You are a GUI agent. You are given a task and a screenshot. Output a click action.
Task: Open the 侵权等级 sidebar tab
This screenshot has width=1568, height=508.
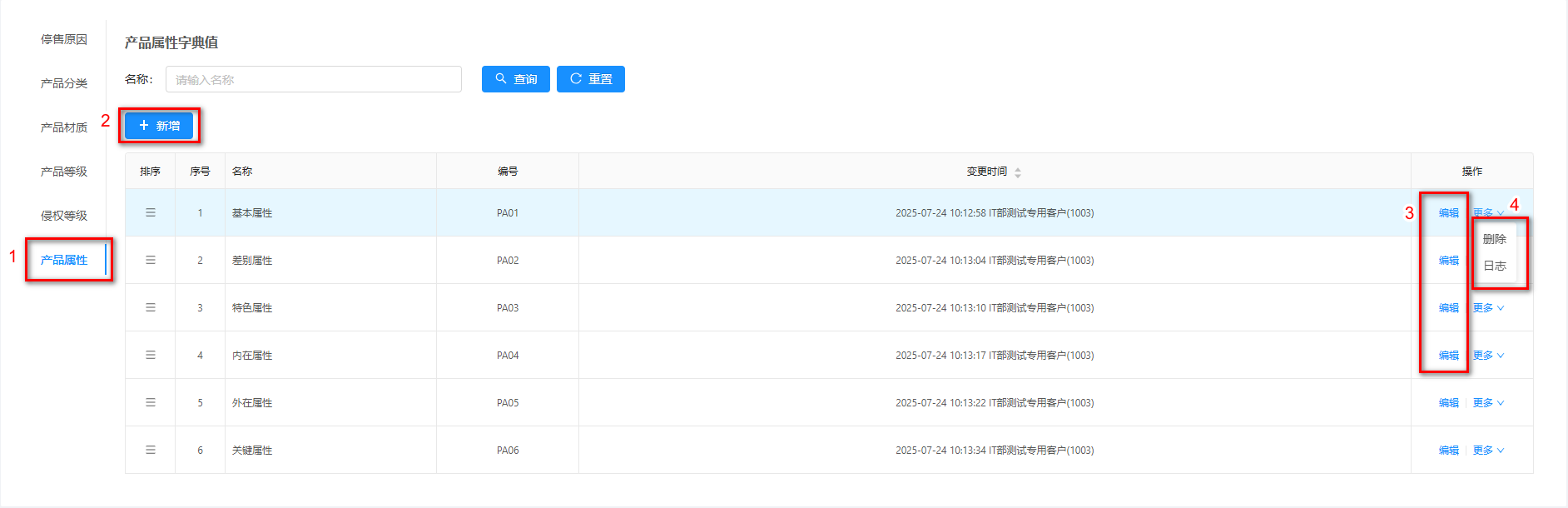pyautogui.click(x=64, y=216)
